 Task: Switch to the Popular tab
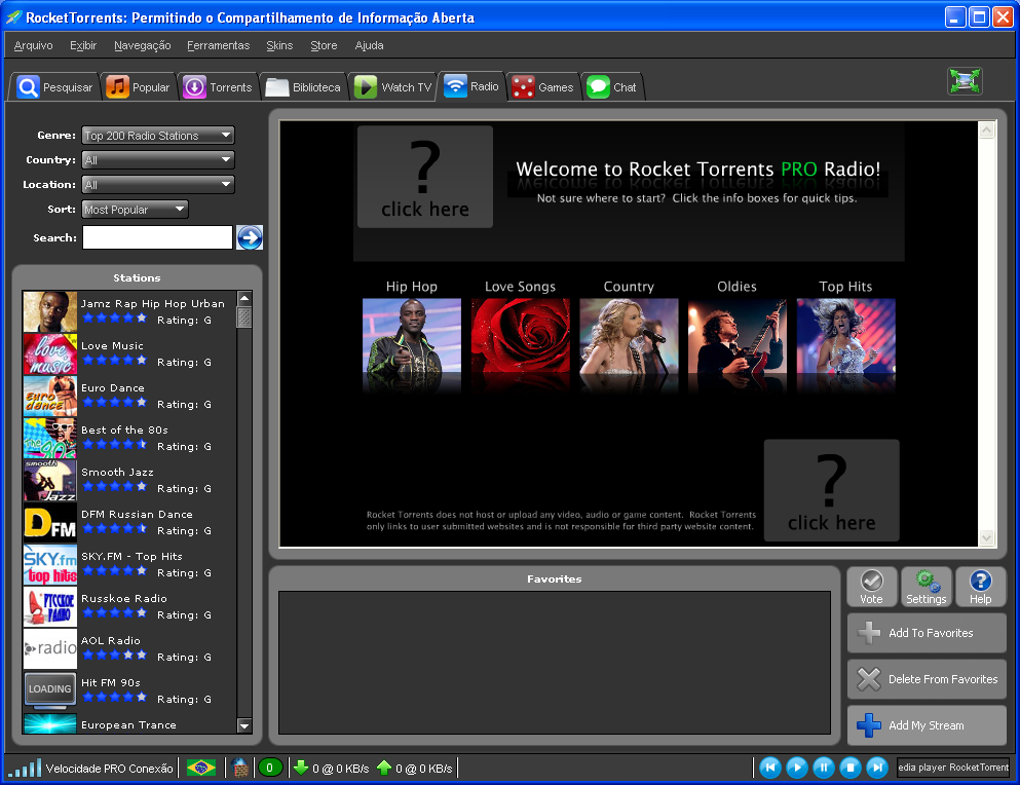pos(138,87)
